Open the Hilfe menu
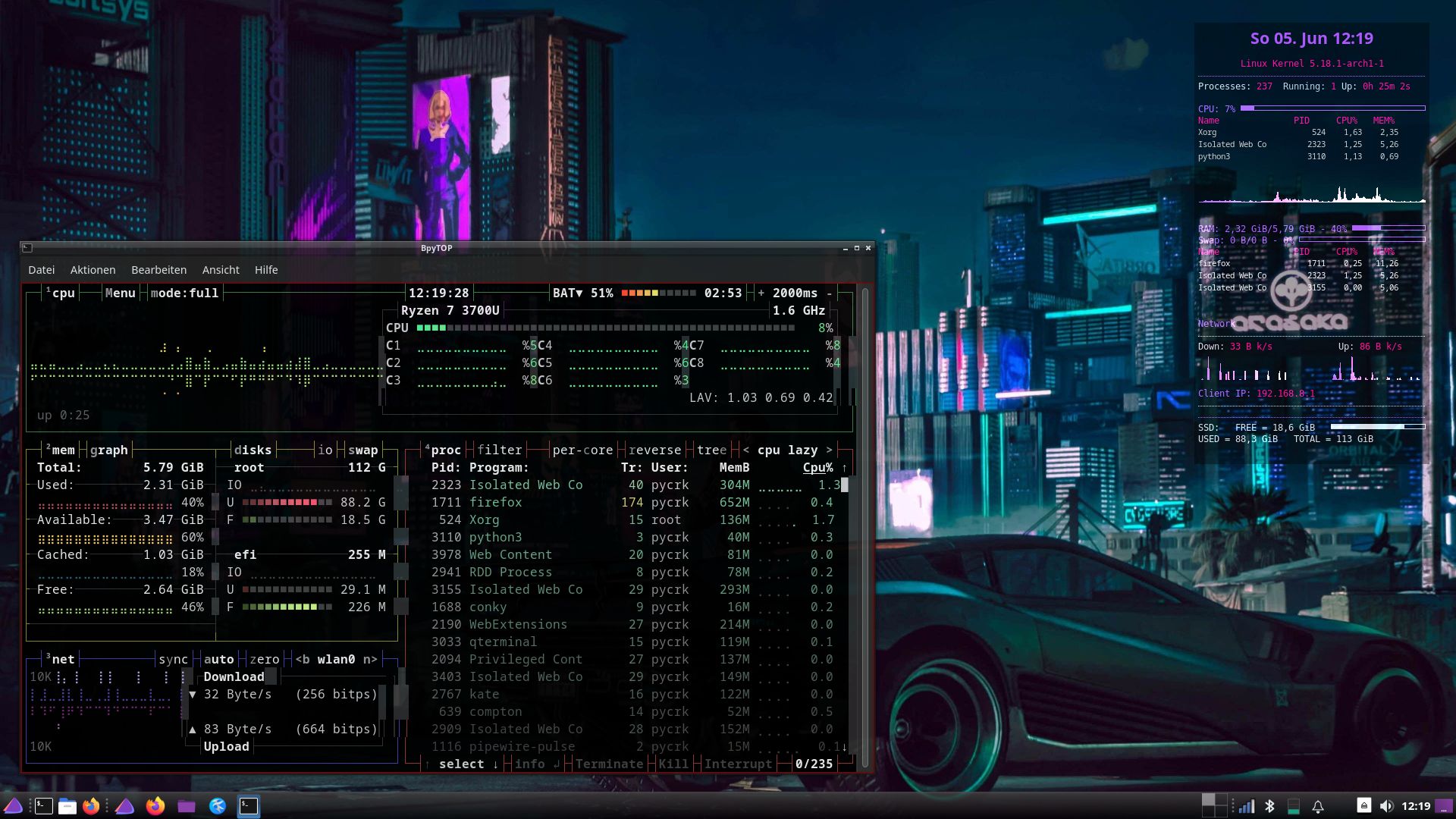The width and height of the screenshot is (1456, 819). pyautogui.click(x=266, y=270)
